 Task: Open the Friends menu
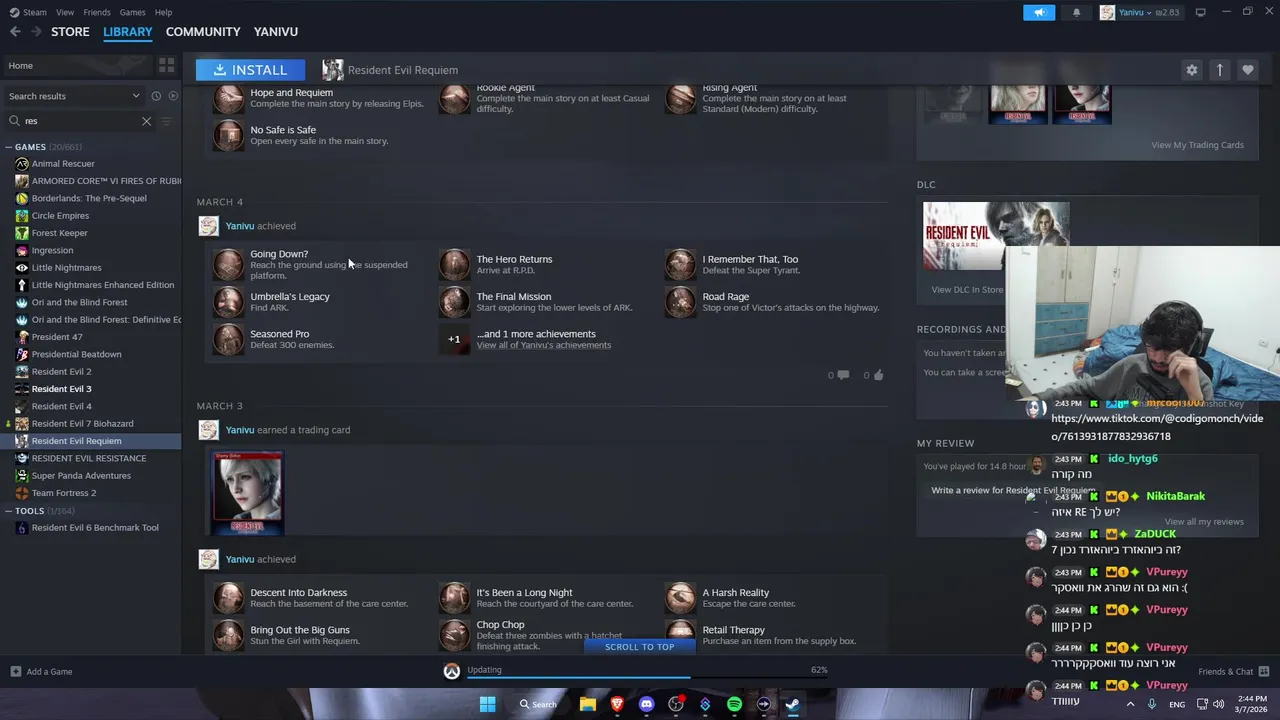pos(97,12)
